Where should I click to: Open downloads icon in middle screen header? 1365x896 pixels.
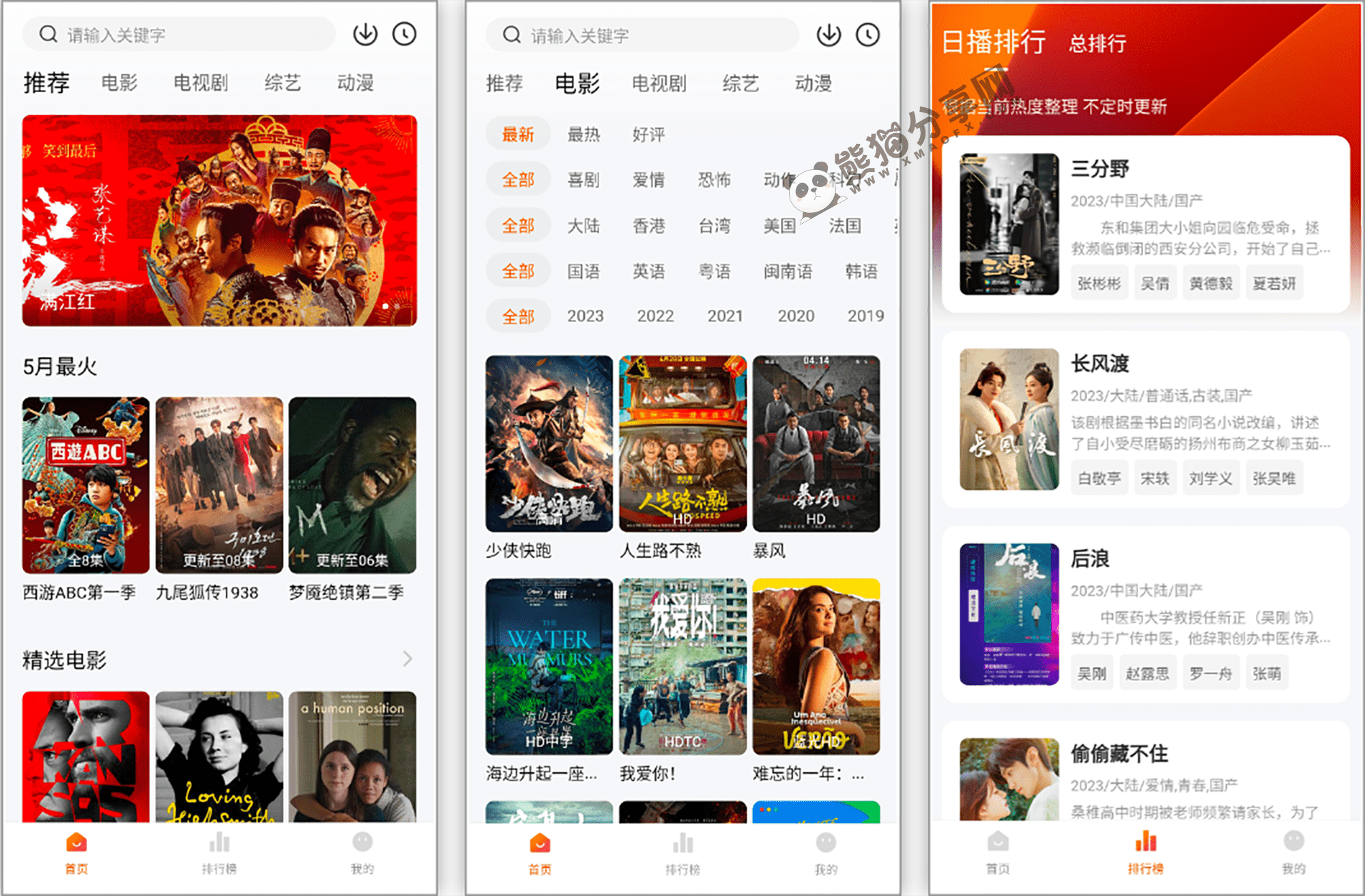coord(829,34)
